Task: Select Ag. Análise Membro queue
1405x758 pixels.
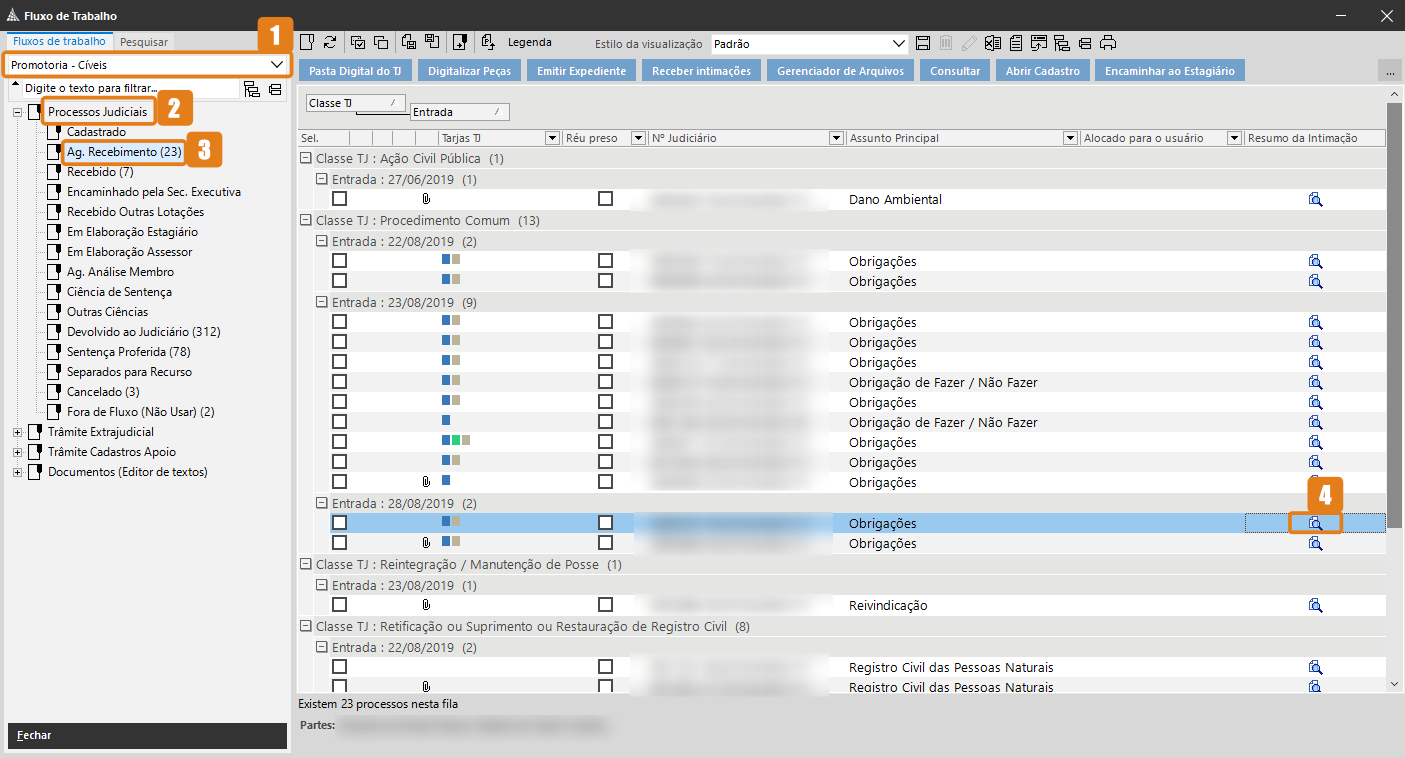Action: 120,272
